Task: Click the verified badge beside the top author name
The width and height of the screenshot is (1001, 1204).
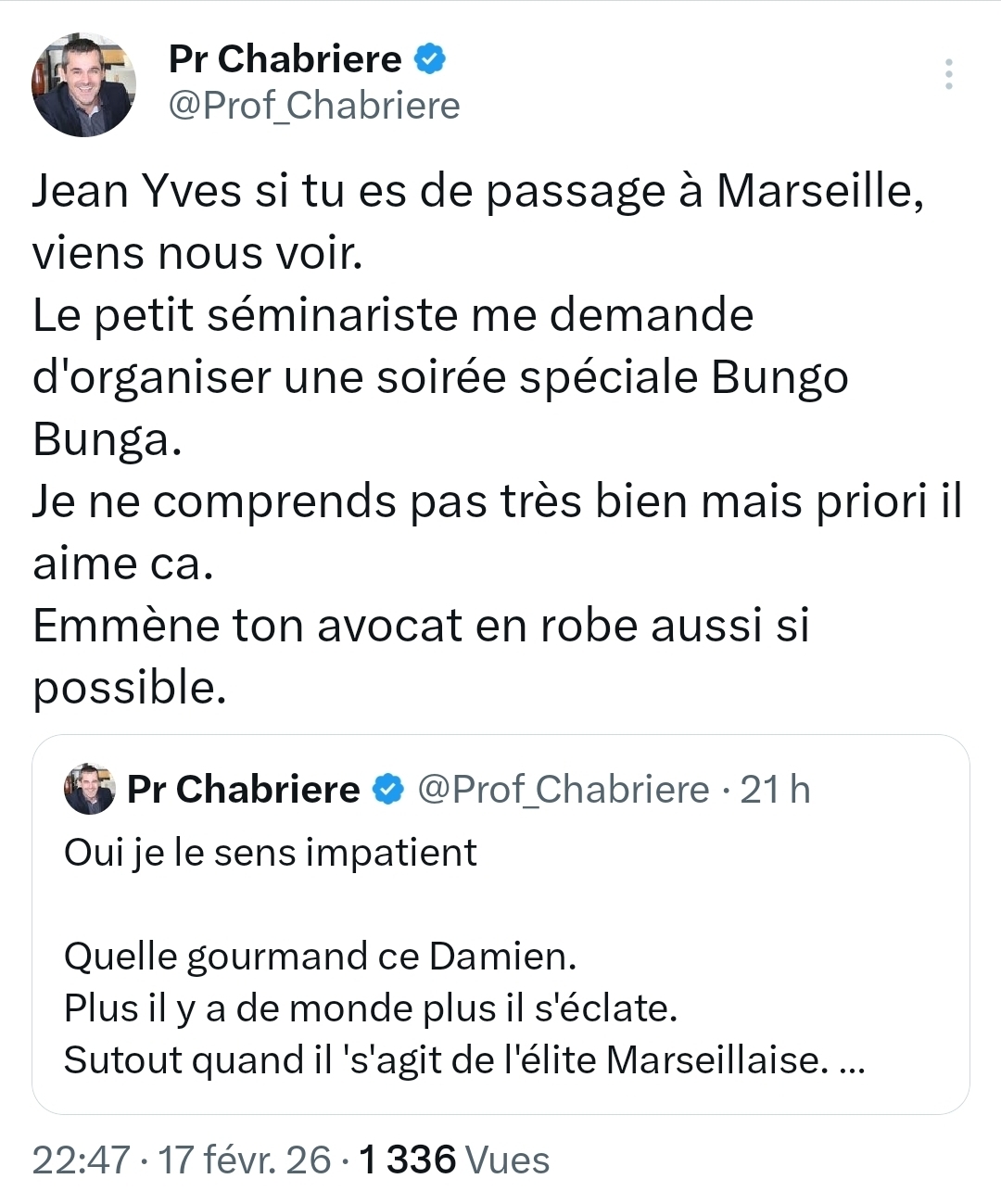Action: [x=430, y=59]
